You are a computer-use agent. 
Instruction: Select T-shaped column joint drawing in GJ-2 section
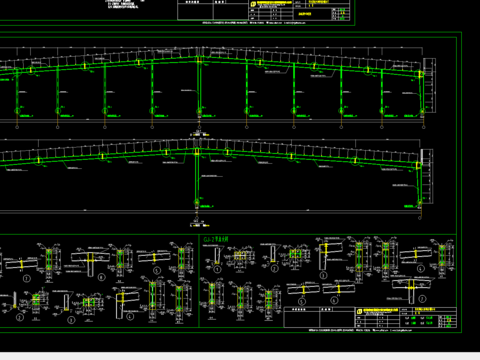pyautogui.click(x=411, y=290)
